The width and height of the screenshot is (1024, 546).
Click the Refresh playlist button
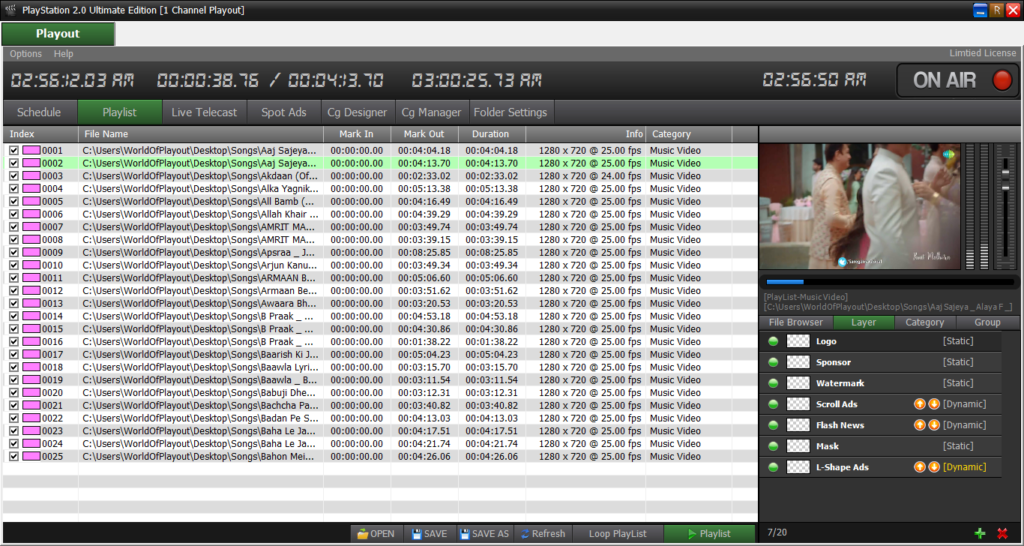[x=542, y=534]
